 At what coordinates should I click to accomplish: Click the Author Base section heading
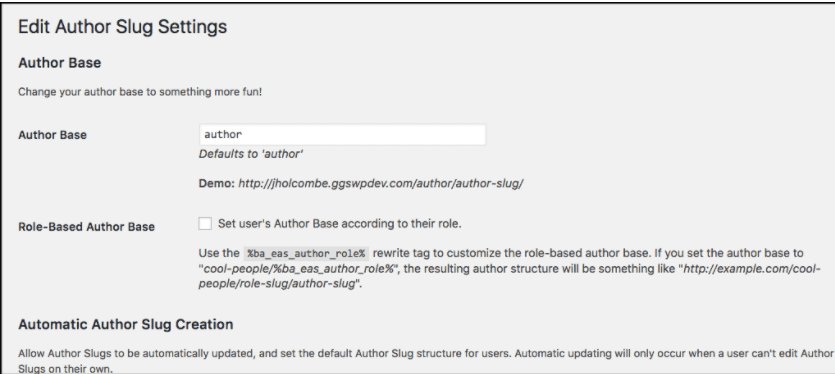pyautogui.click(x=60, y=63)
